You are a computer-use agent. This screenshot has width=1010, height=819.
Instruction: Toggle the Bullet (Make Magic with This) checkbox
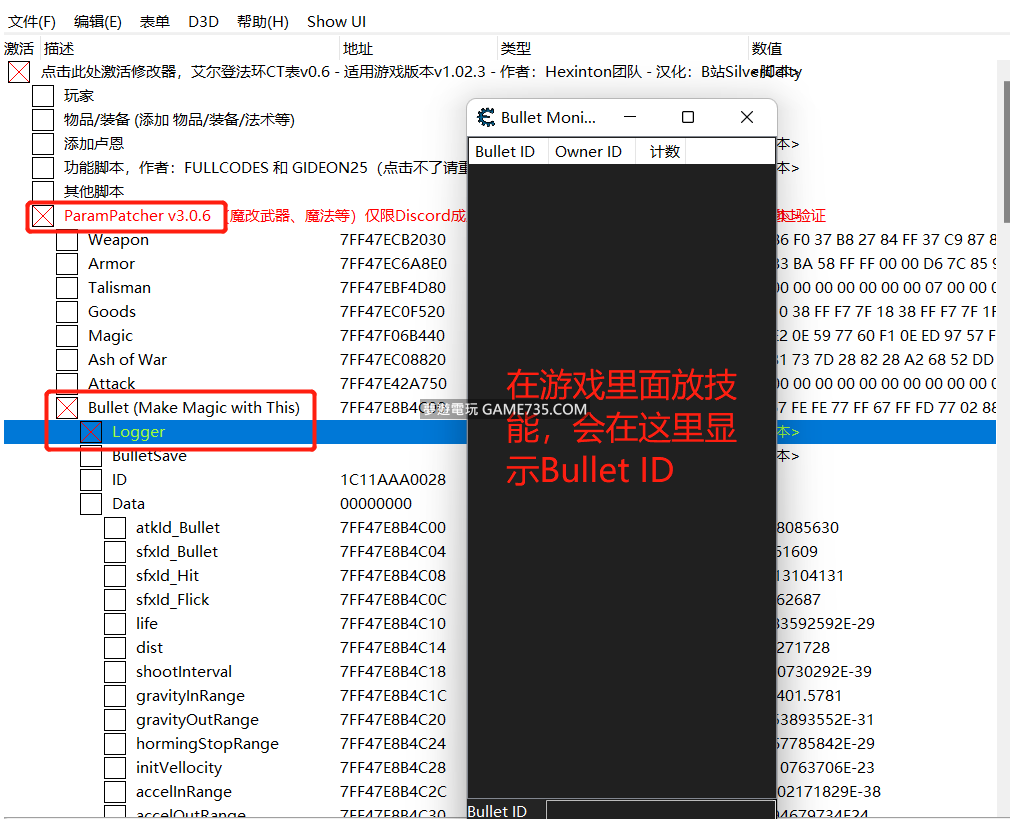(67, 408)
